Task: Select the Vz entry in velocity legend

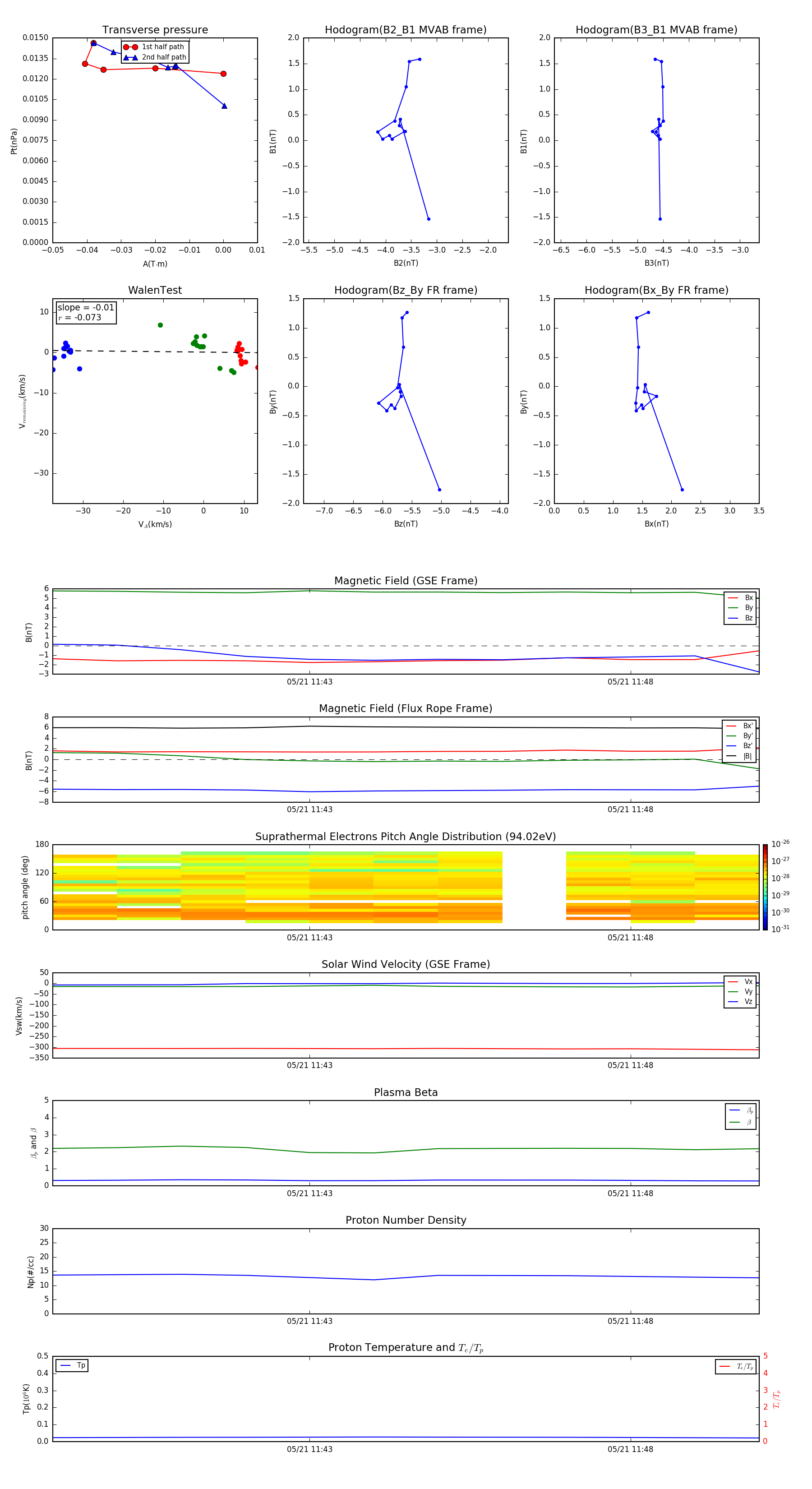Action: pyautogui.click(x=740, y=1002)
